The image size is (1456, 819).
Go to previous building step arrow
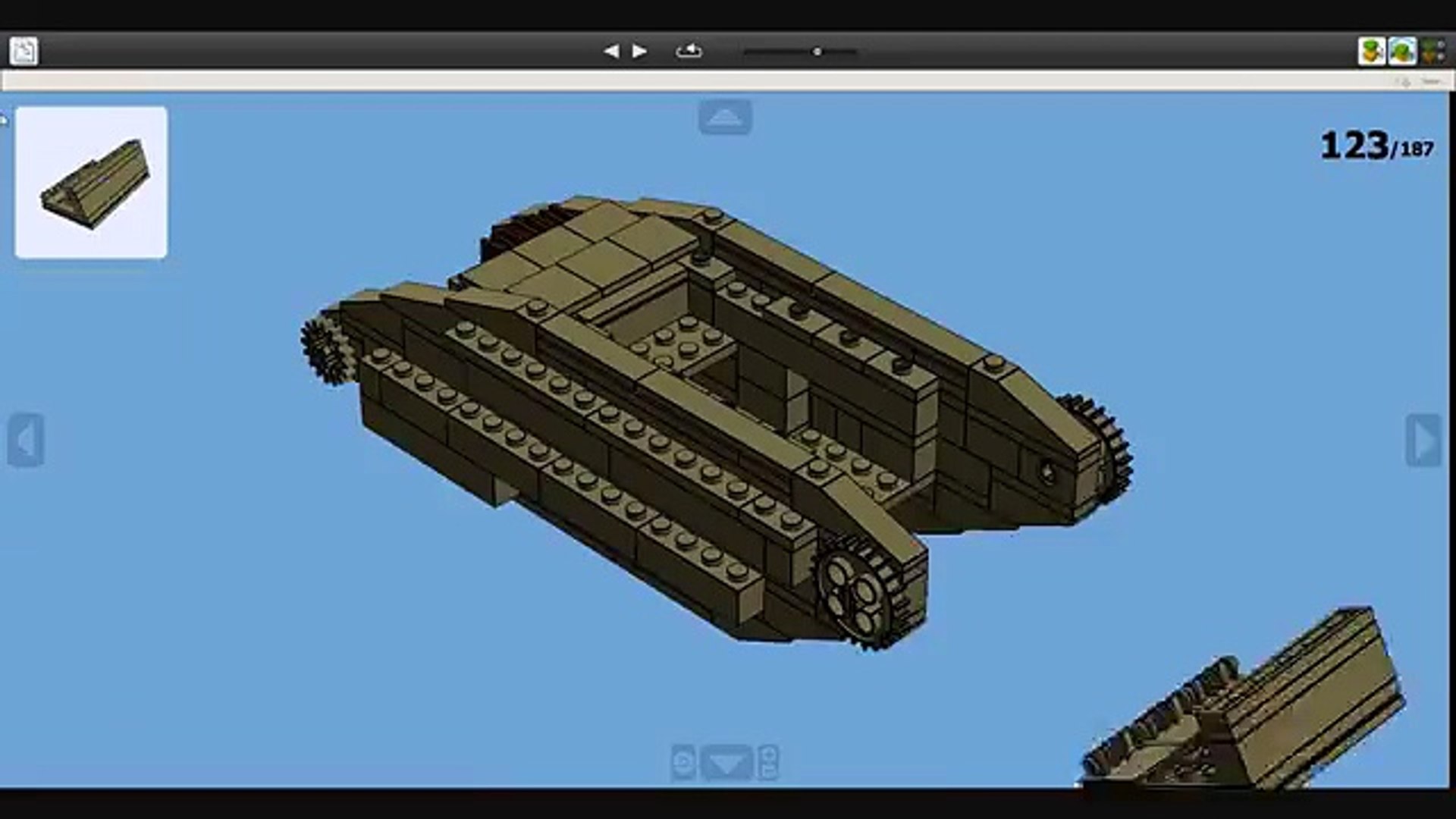tap(611, 51)
